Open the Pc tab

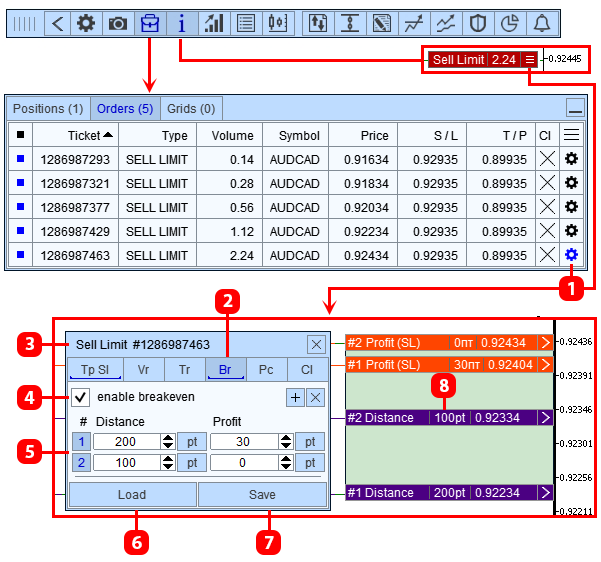point(266,370)
